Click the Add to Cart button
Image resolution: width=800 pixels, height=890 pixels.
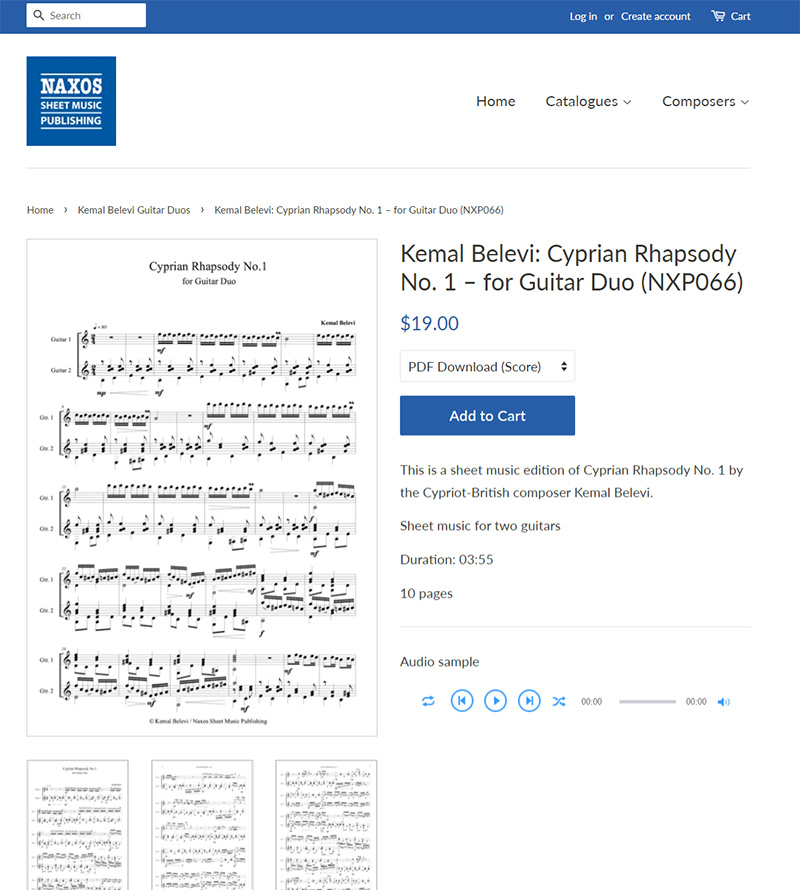coord(487,416)
